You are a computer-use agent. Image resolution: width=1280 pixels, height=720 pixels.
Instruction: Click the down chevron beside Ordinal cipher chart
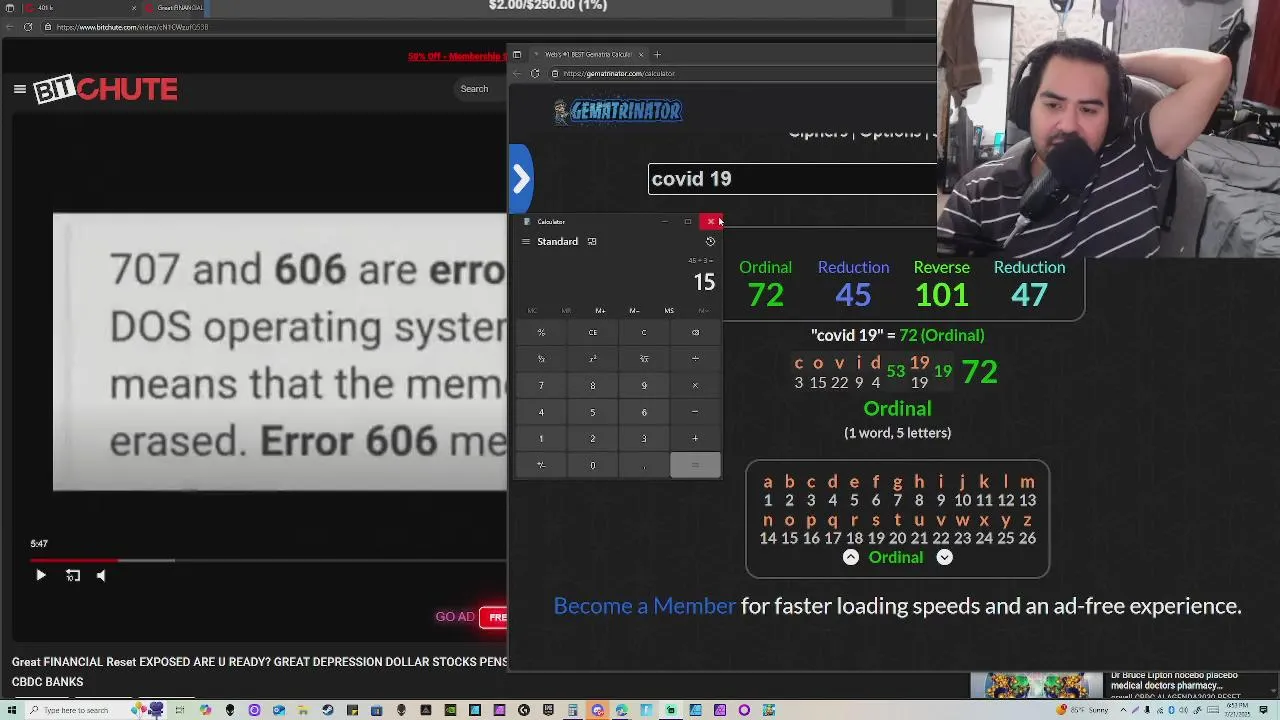point(944,557)
